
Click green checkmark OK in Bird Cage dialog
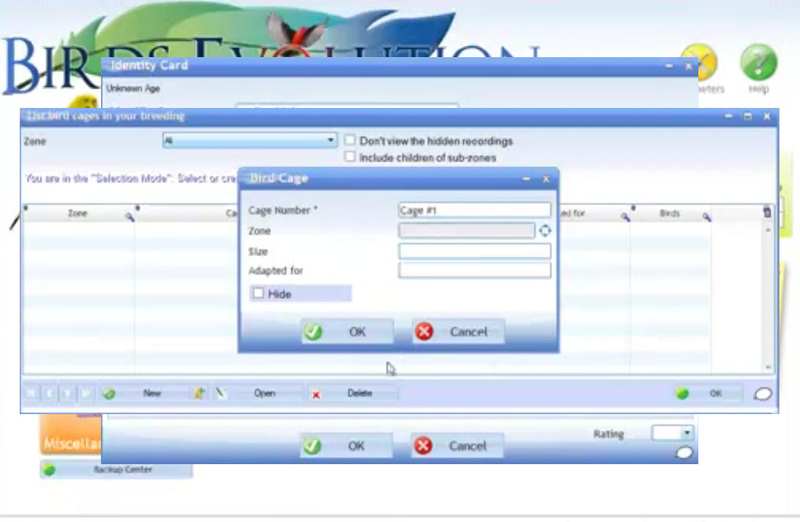[x=347, y=332]
